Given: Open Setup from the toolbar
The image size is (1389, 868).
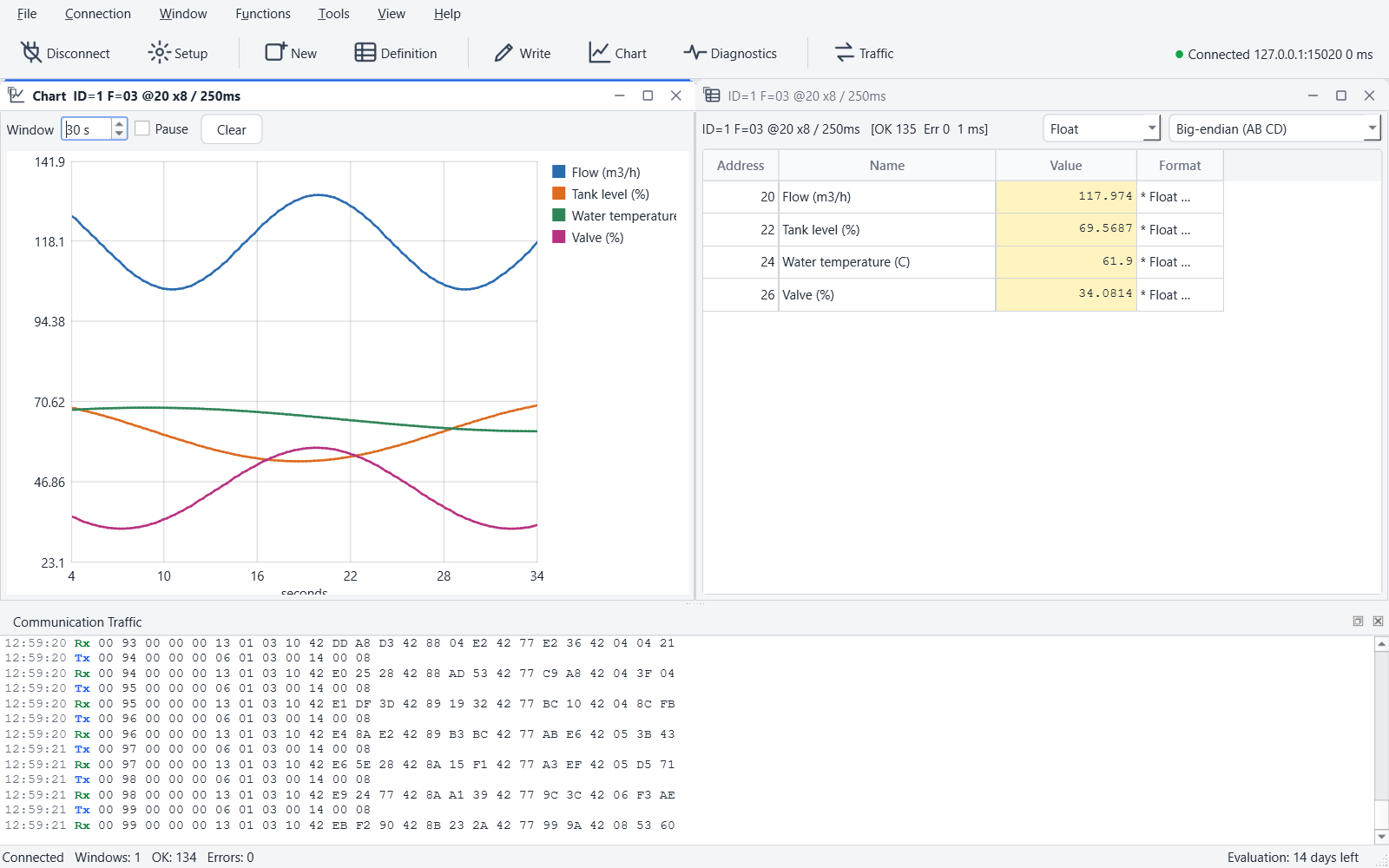Looking at the screenshot, I should (x=178, y=53).
